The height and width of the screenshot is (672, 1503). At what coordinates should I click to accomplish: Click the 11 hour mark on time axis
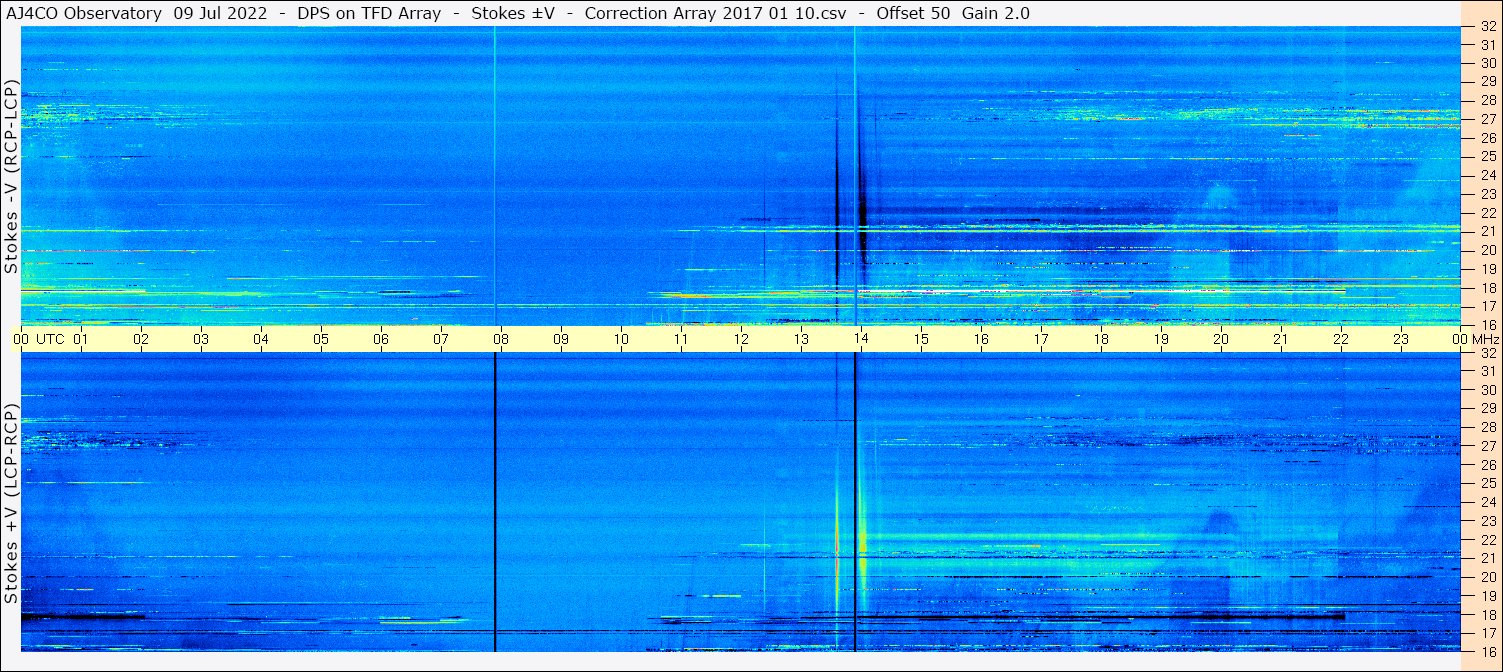pos(681,339)
